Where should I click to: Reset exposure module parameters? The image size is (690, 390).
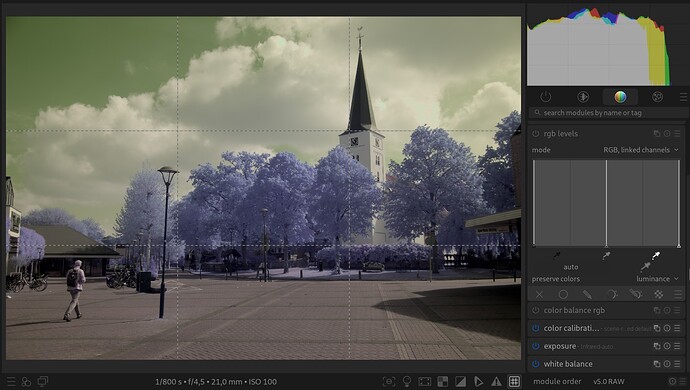click(x=667, y=346)
